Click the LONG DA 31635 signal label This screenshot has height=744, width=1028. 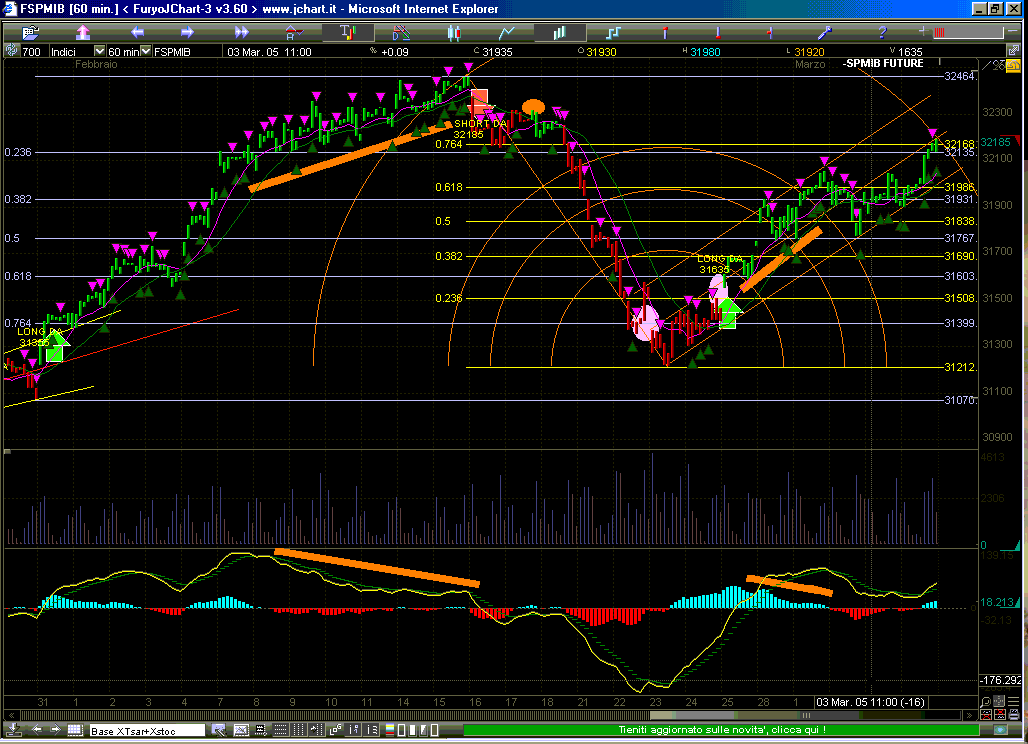(718, 264)
